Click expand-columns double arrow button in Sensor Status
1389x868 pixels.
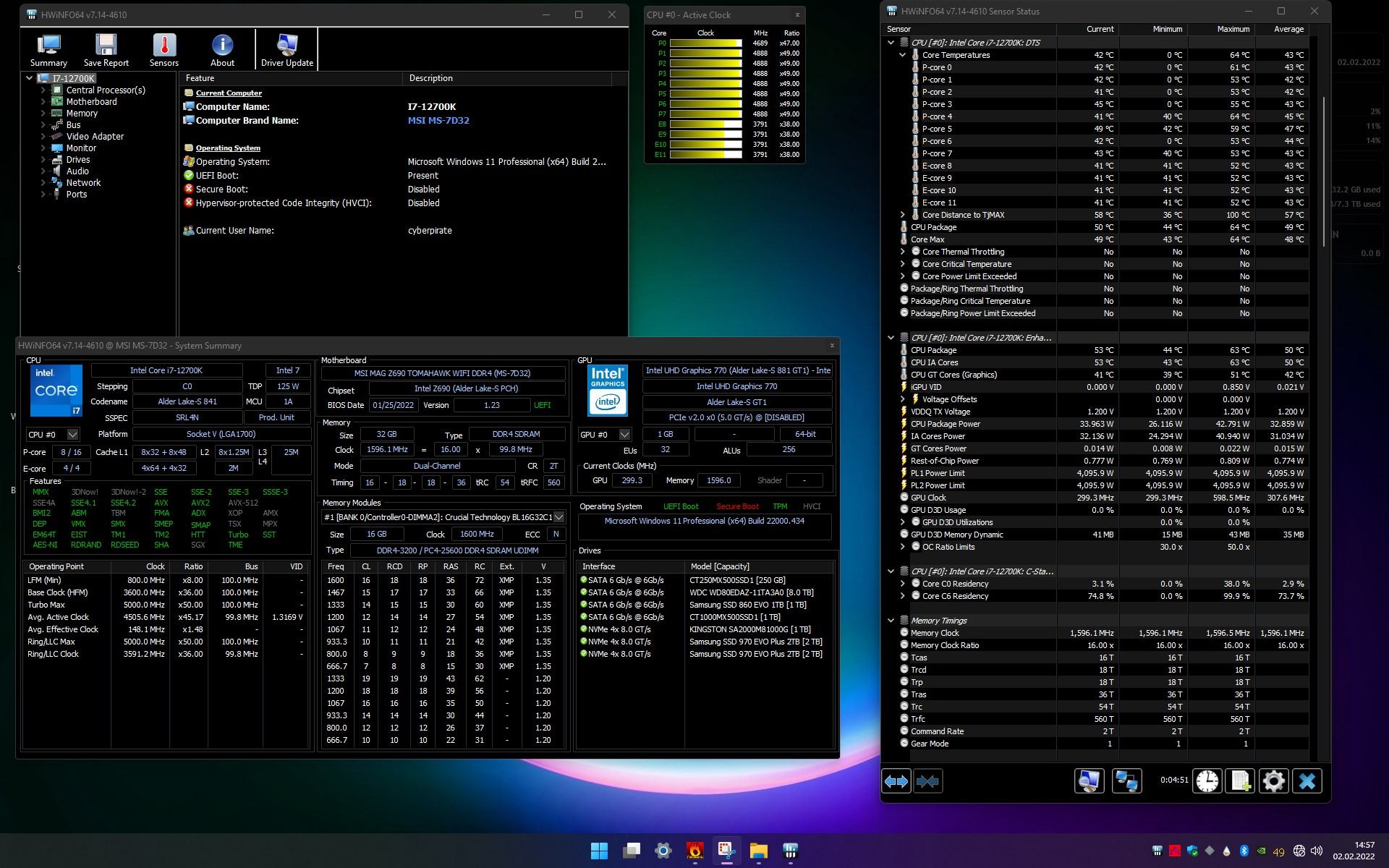click(896, 781)
